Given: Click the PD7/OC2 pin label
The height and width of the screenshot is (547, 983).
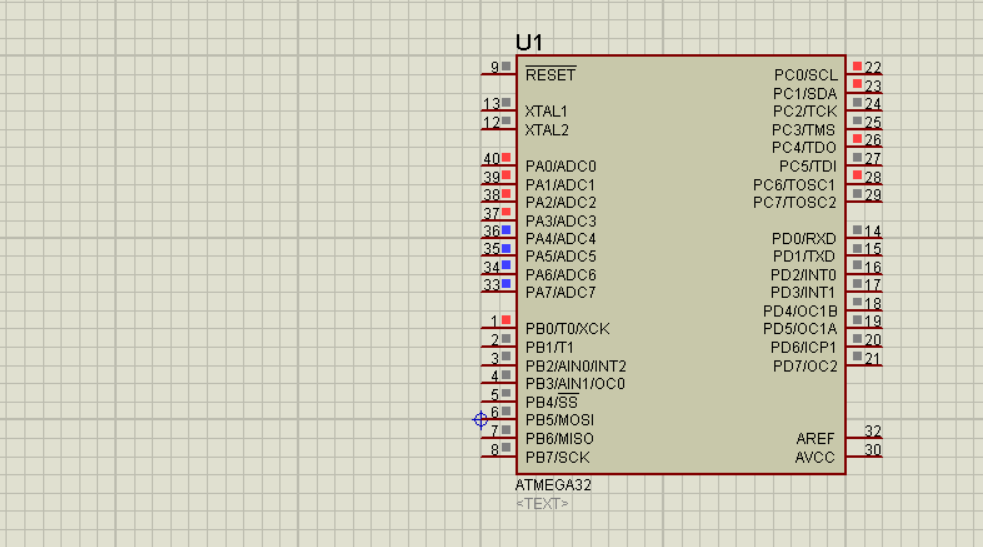Looking at the screenshot, I should (x=805, y=367).
